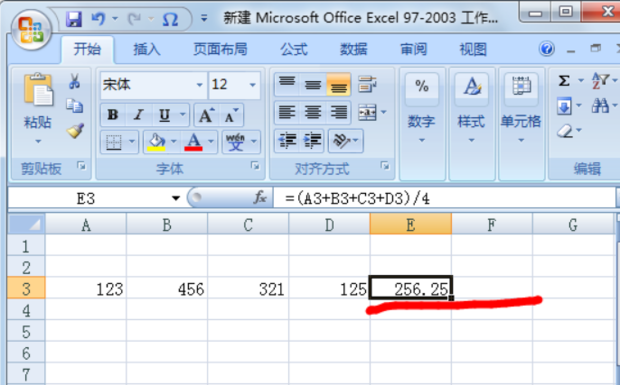620x385 pixels.
Task: Clear contents with eraser icon
Action: tap(565, 130)
